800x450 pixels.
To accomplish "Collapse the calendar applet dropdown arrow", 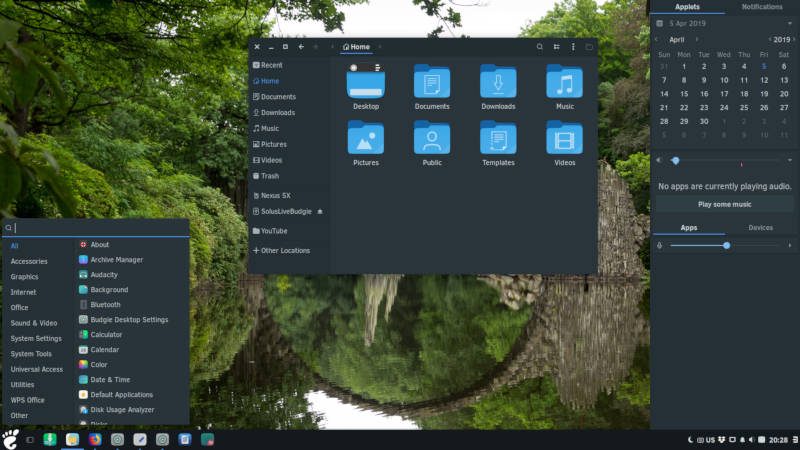I will coord(790,23).
